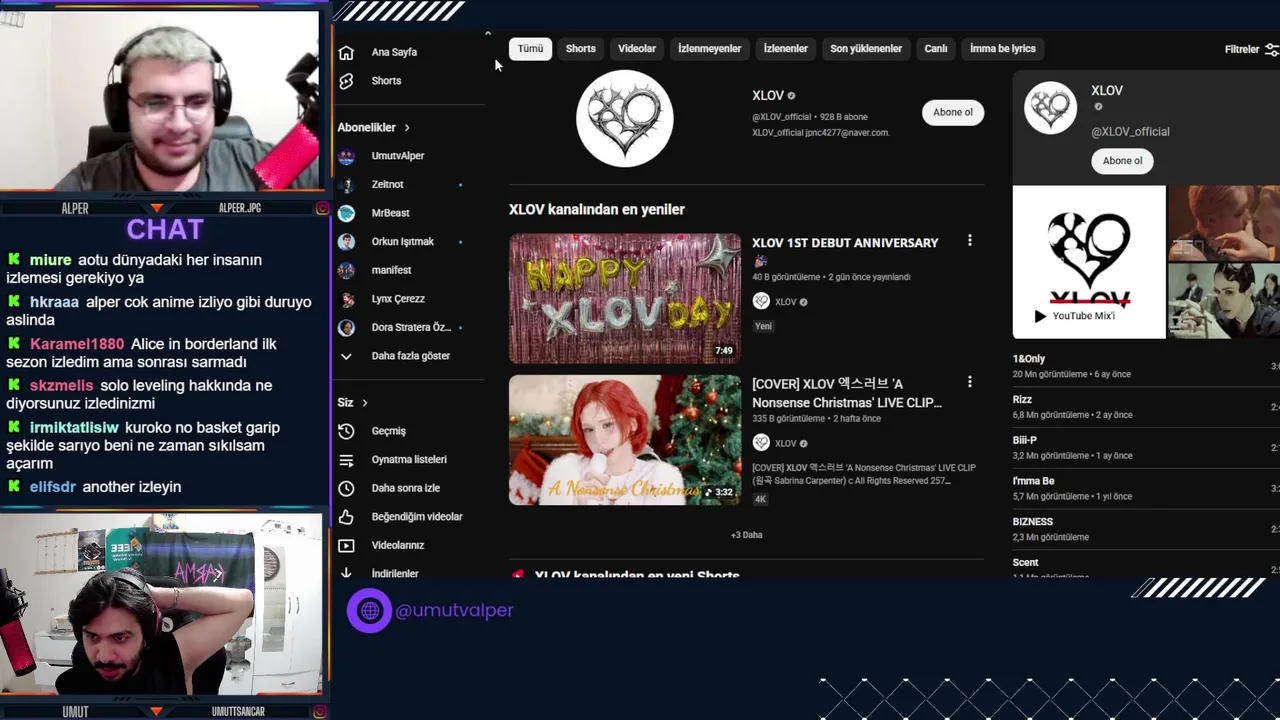Open the Filtreler filter sliders icon
The height and width of the screenshot is (720, 1280).
point(1271,49)
